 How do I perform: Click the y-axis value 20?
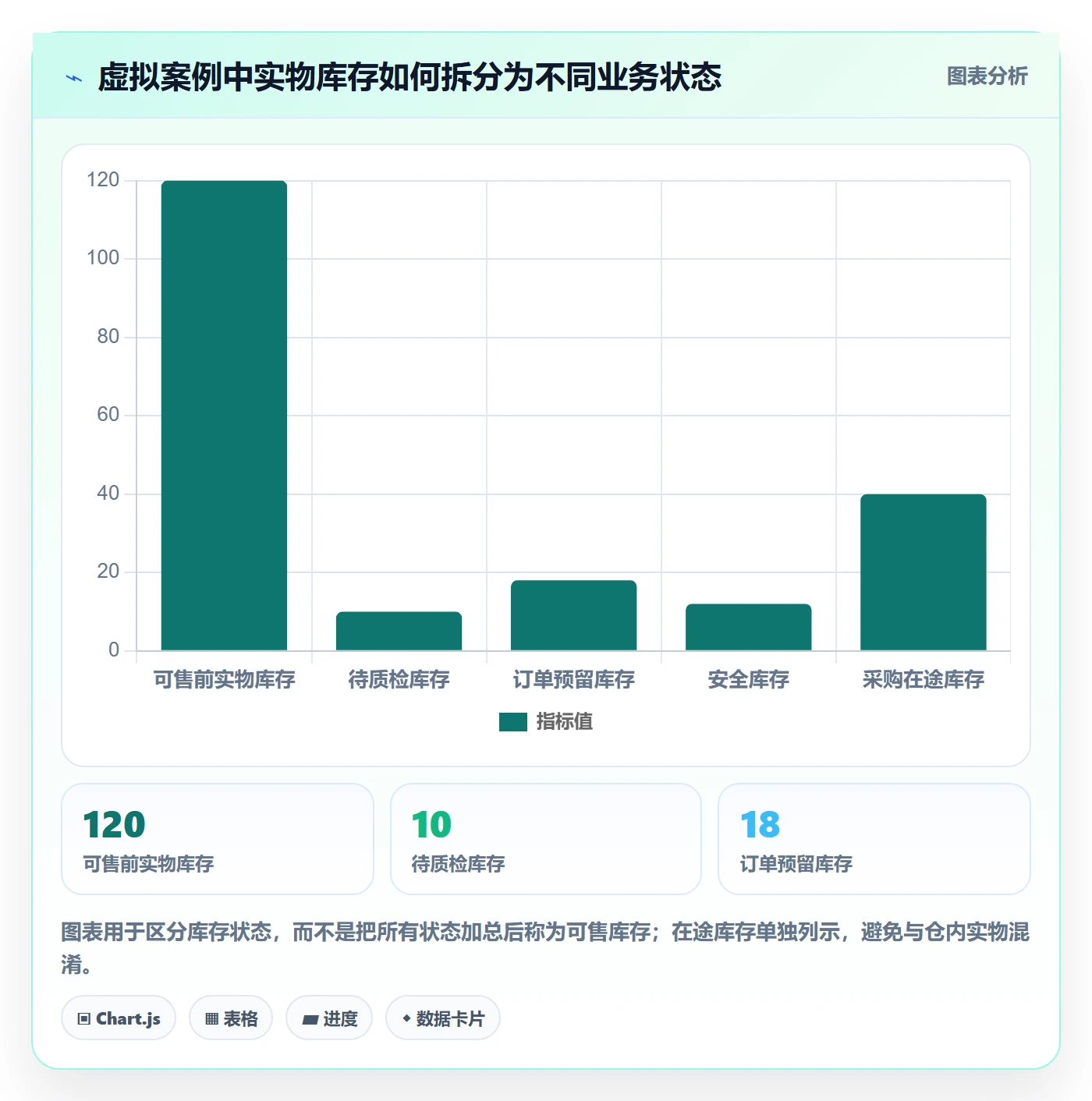tap(108, 572)
